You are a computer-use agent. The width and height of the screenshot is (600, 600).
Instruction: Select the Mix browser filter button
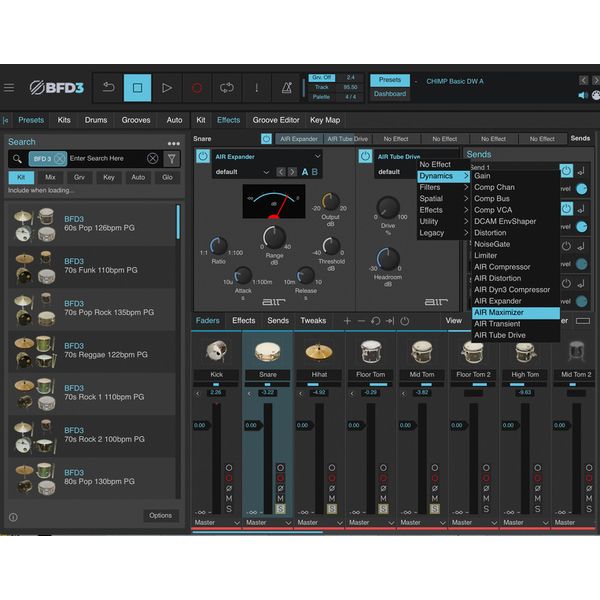coord(50,178)
